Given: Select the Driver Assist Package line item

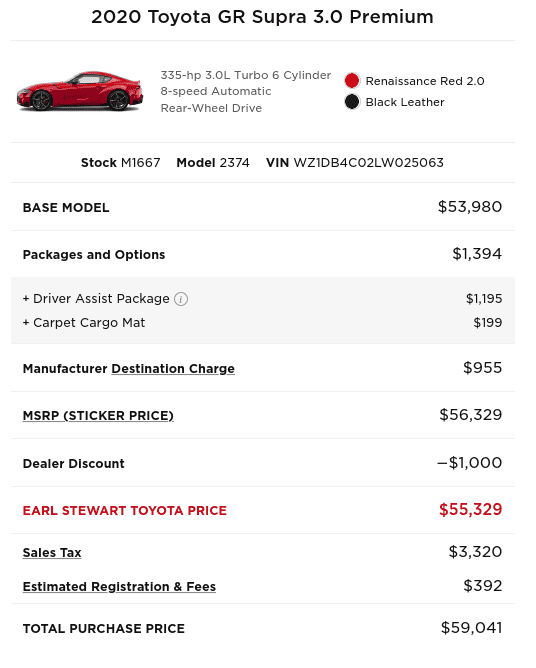Looking at the screenshot, I should click(263, 299).
